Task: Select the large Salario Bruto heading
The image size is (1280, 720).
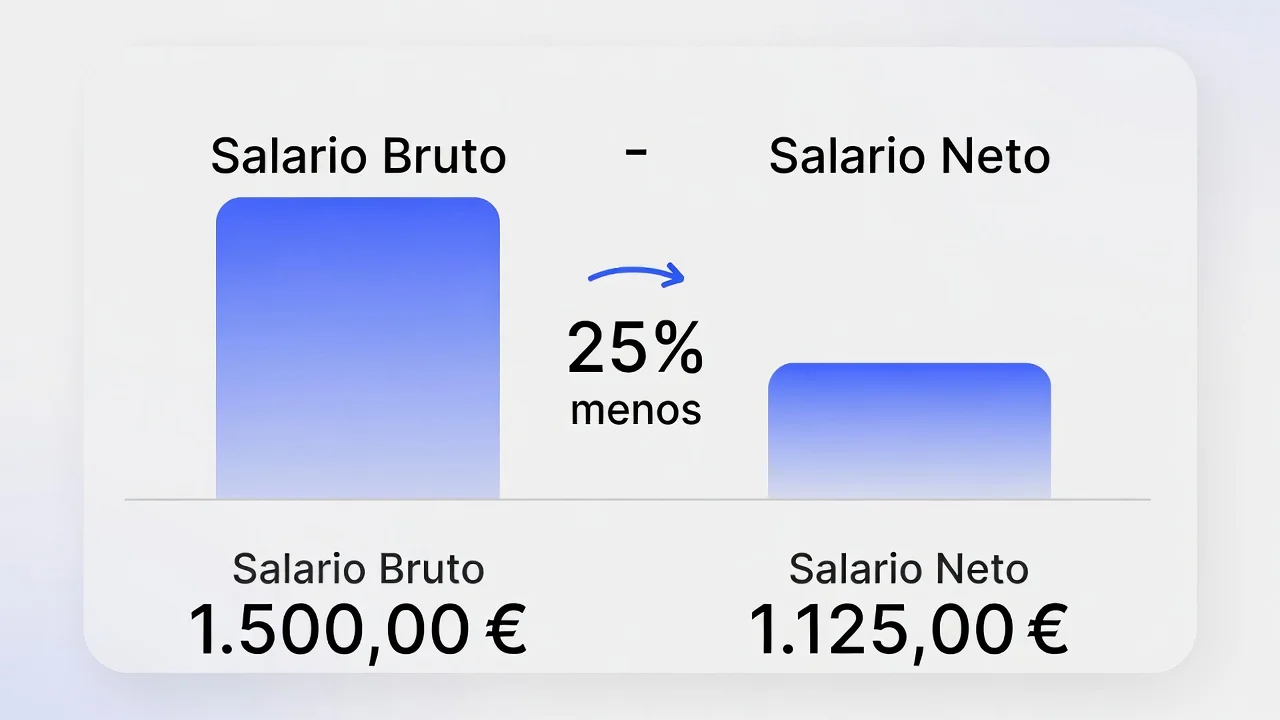Action: click(358, 157)
